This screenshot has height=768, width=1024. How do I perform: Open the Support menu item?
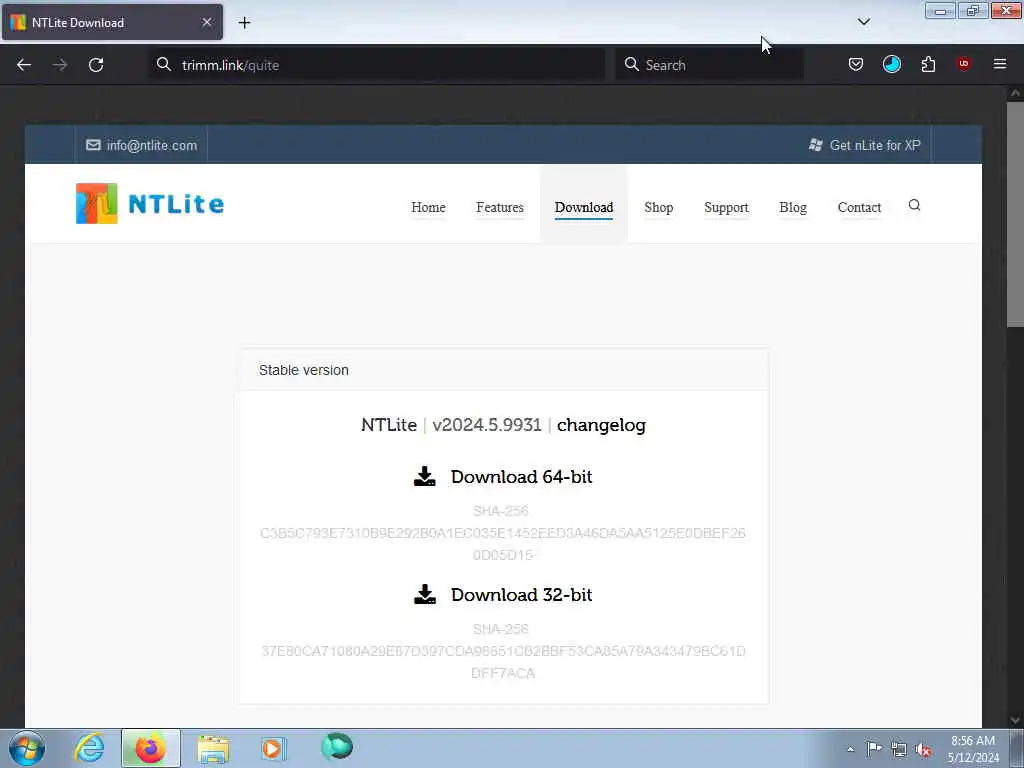726,207
